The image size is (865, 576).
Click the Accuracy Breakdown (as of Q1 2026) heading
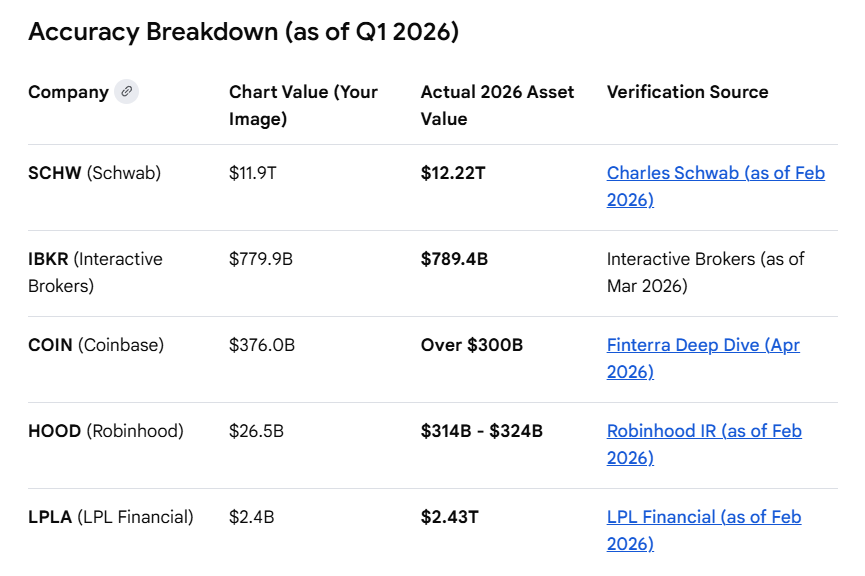click(243, 32)
